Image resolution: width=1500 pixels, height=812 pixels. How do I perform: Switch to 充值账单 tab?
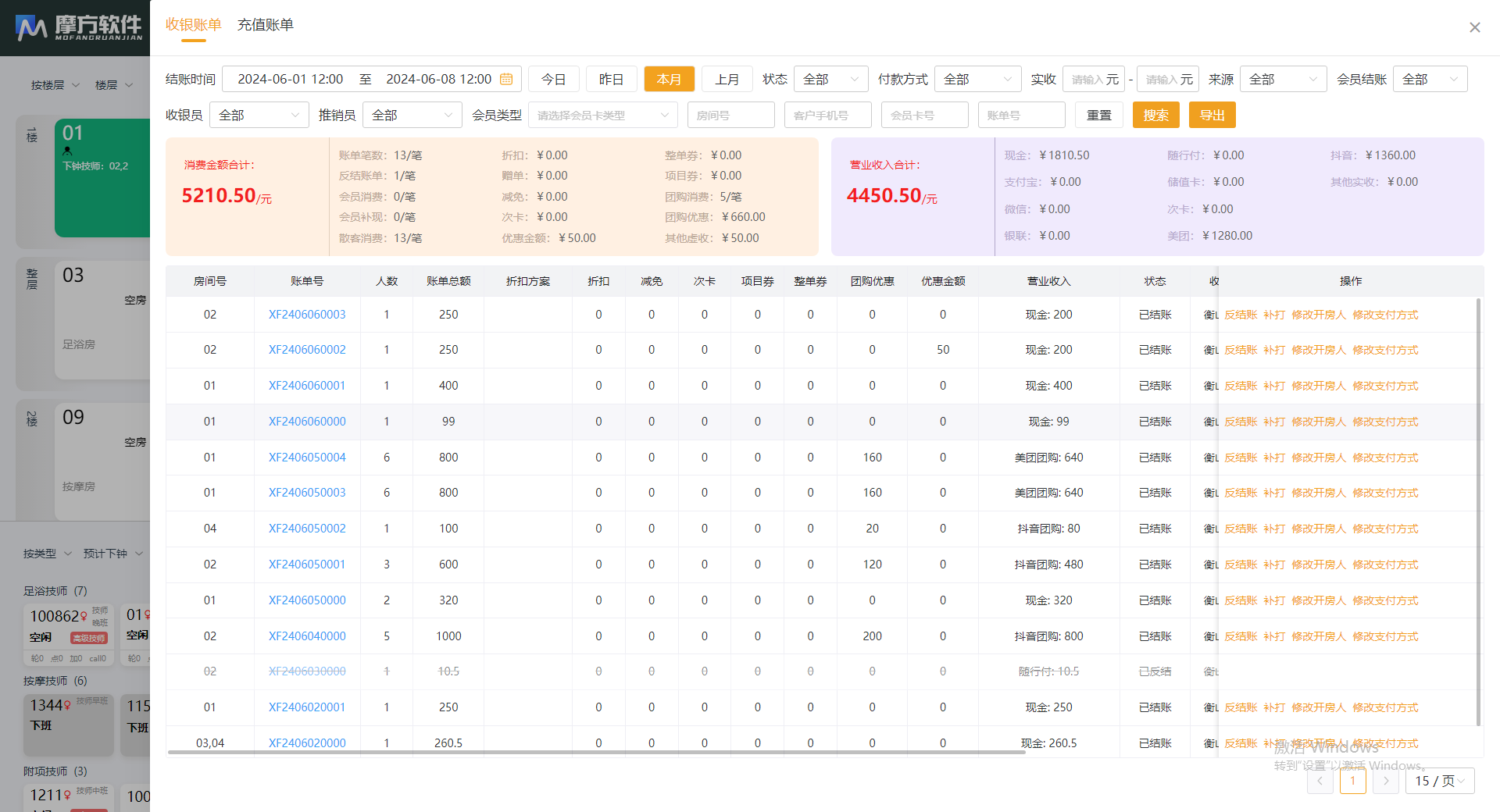[265, 25]
